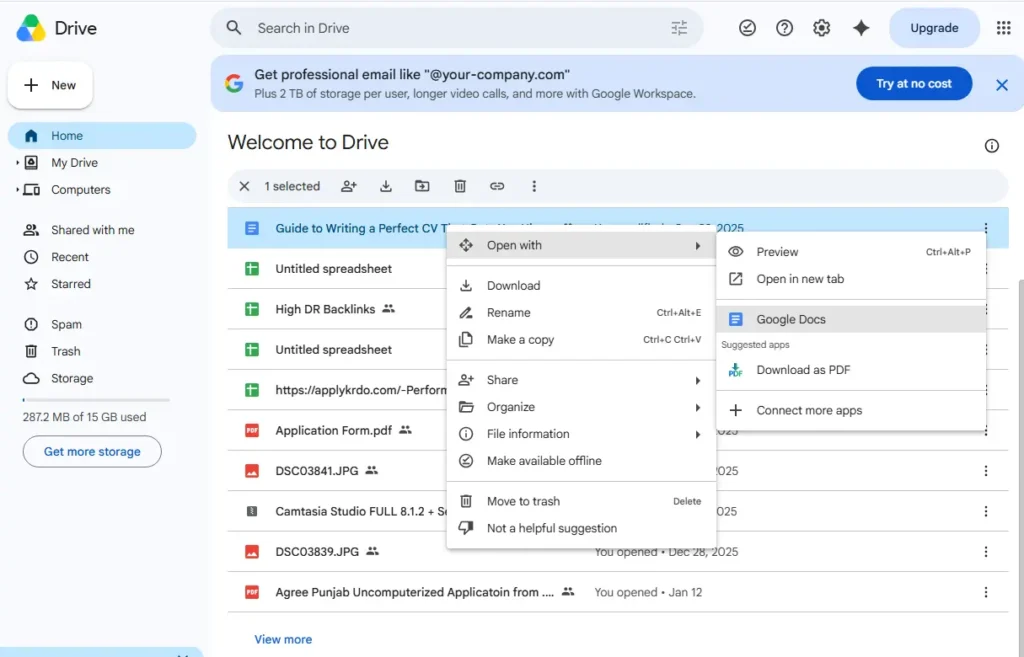Open the Gemini sparkle icon
Screen dimensions: 1024x657
click(861, 28)
